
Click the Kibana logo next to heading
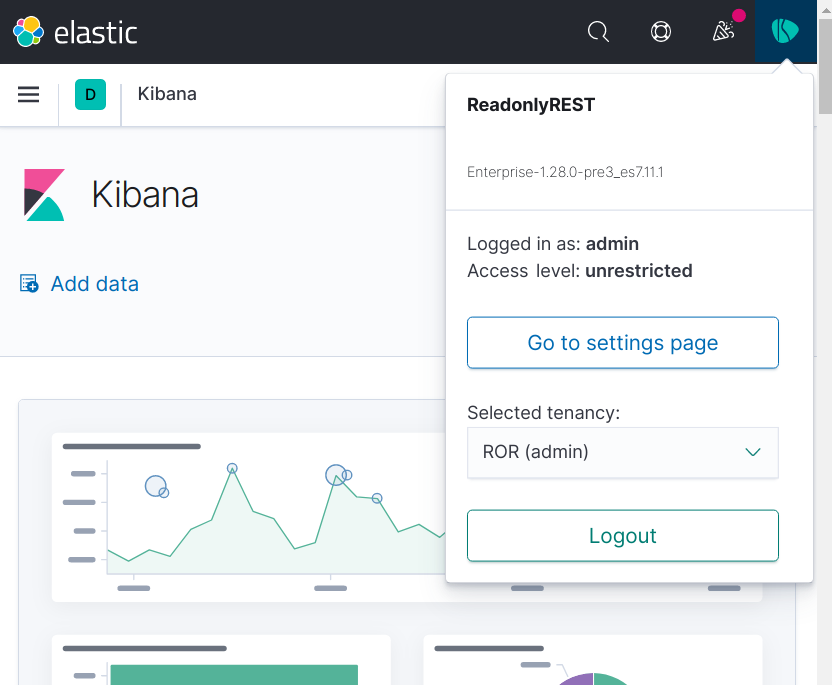(x=44, y=195)
